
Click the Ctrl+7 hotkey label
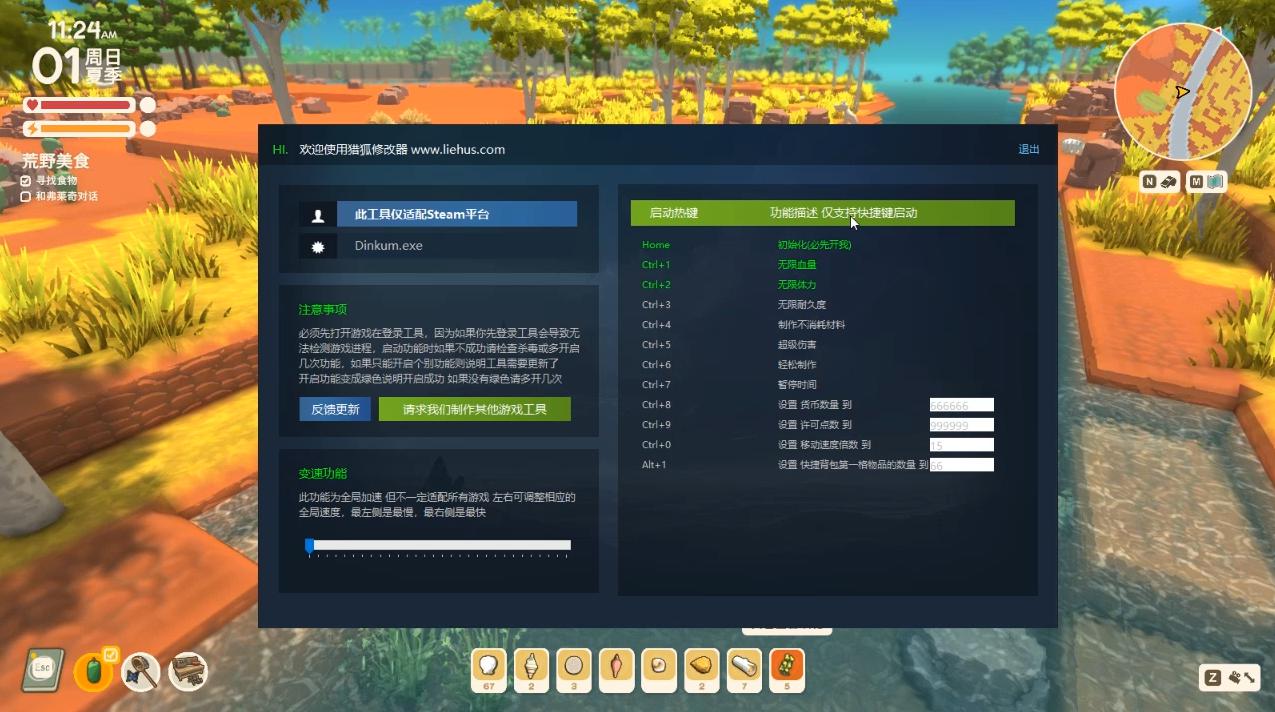tap(656, 385)
